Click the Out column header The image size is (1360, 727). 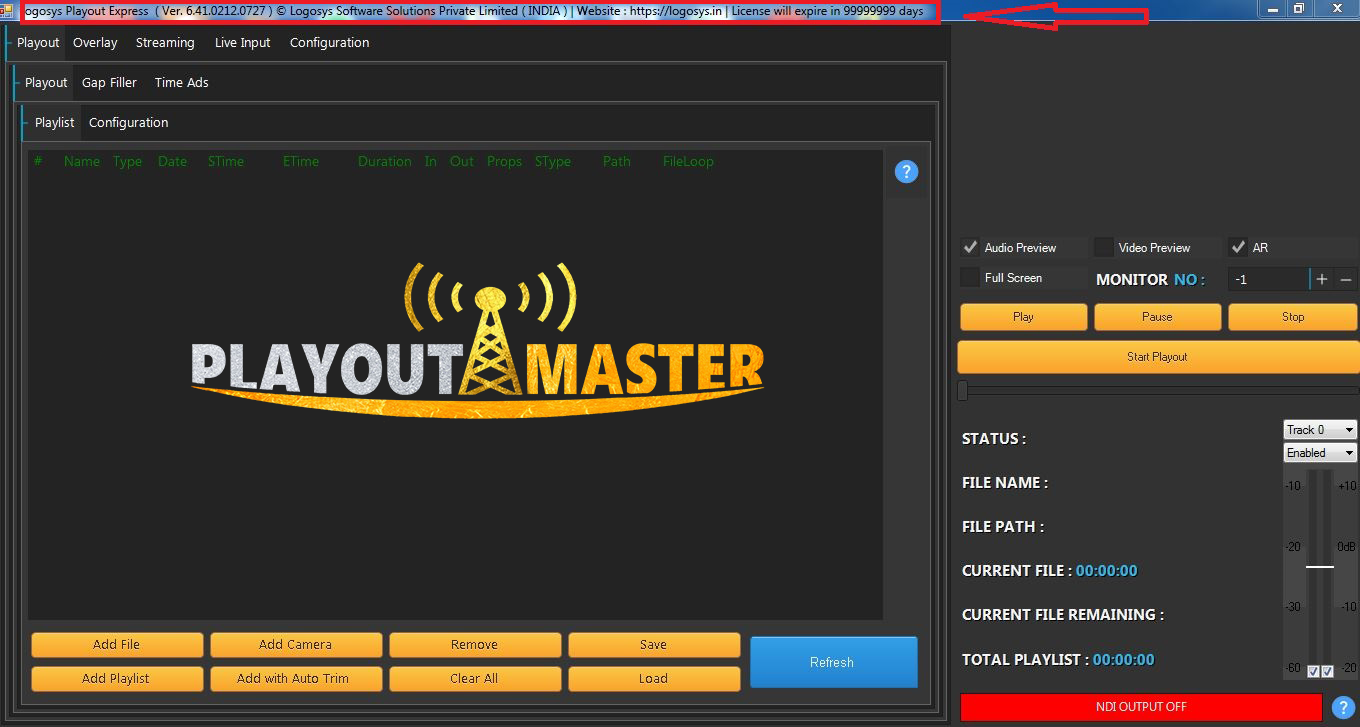(x=462, y=162)
